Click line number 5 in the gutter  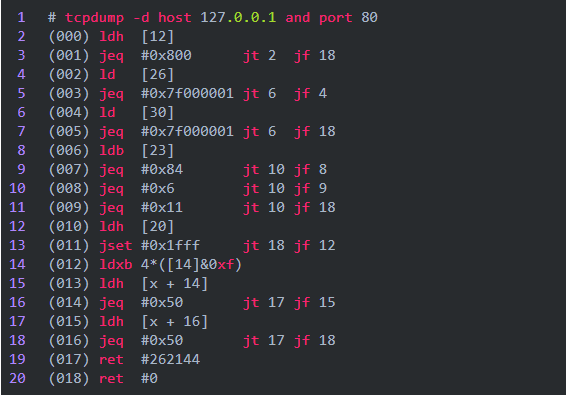(21, 93)
